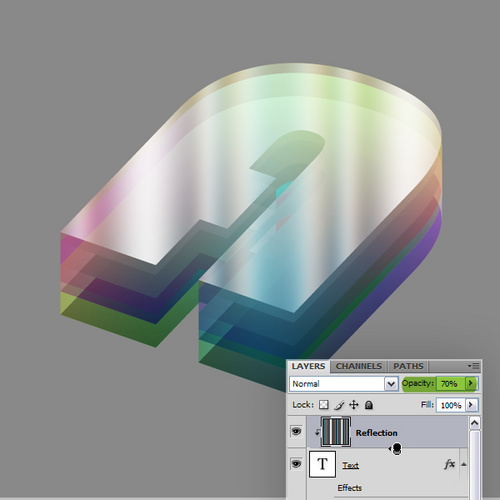Collapse the Text layer effects arrow
The width and height of the screenshot is (500, 500).
[464, 464]
